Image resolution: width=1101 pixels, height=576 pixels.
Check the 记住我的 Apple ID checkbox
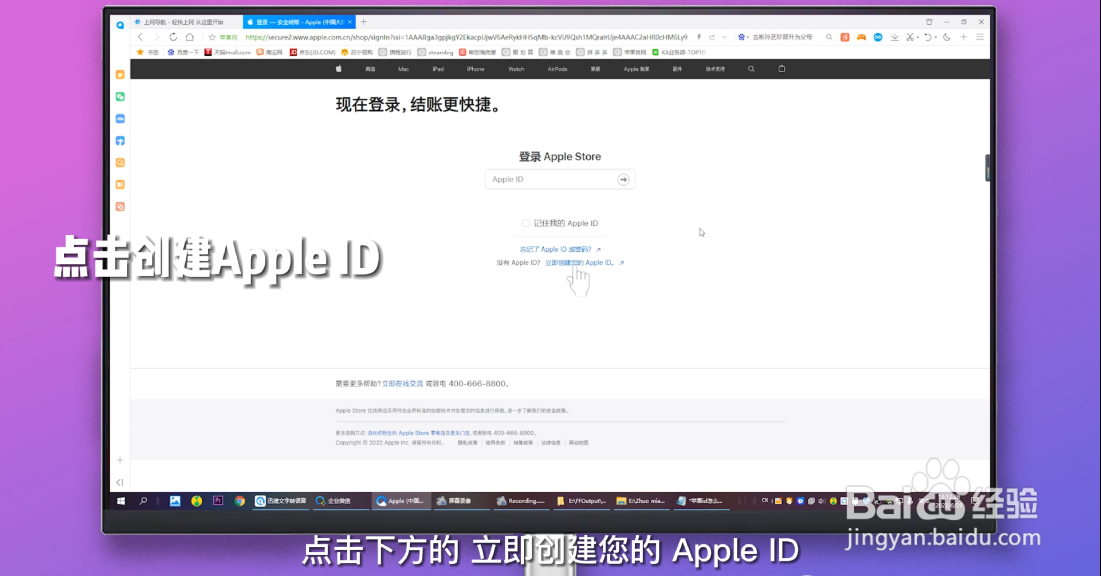(524, 222)
